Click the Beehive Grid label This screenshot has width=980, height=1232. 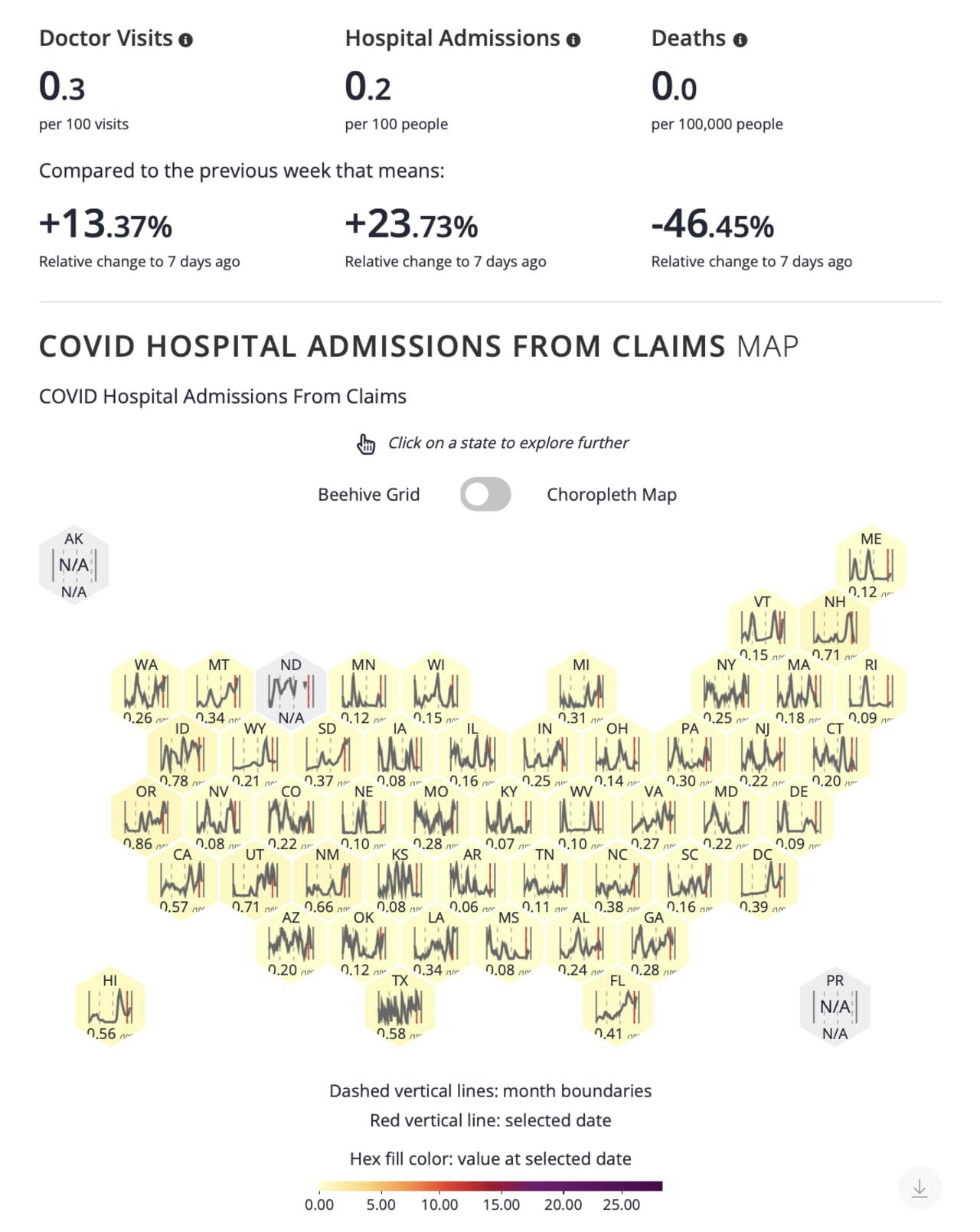(368, 494)
